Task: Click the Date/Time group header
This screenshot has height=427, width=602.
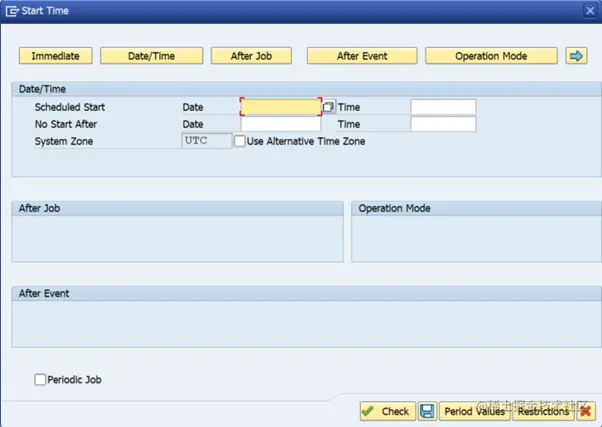Action: (x=306, y=89)
